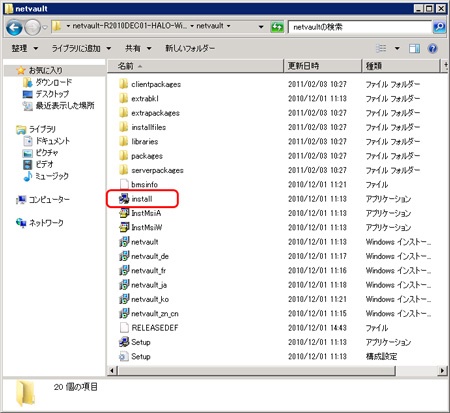
Task: Open the ライブラリに追加 menu
Action: pos(81,48)
